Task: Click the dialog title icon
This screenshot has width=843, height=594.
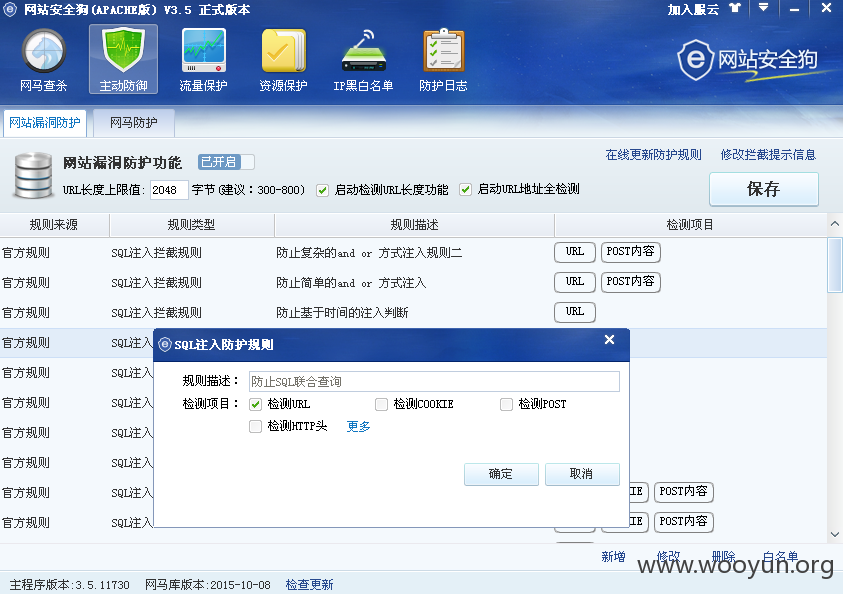Action: (165, 345)
